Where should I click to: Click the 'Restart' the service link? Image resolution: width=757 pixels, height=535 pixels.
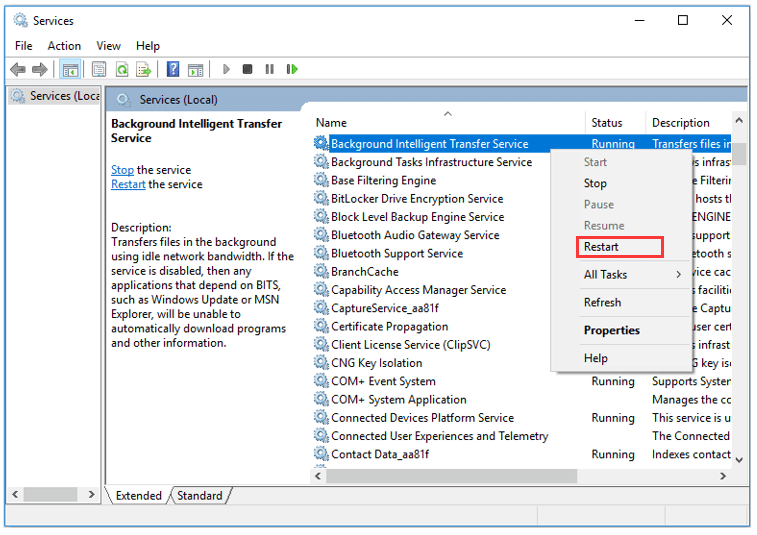click(128, 184)
